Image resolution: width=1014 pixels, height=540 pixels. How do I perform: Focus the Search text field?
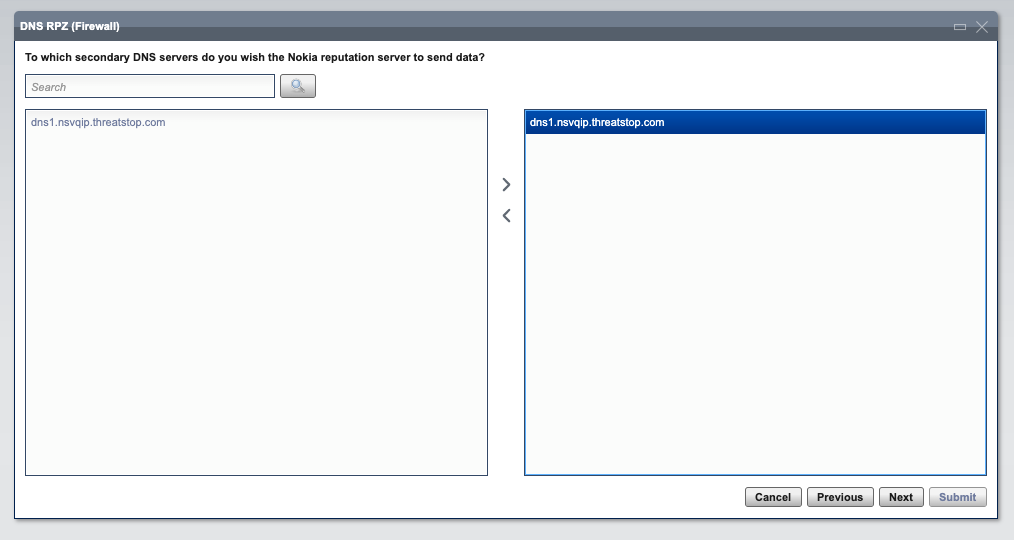[150, 86]
